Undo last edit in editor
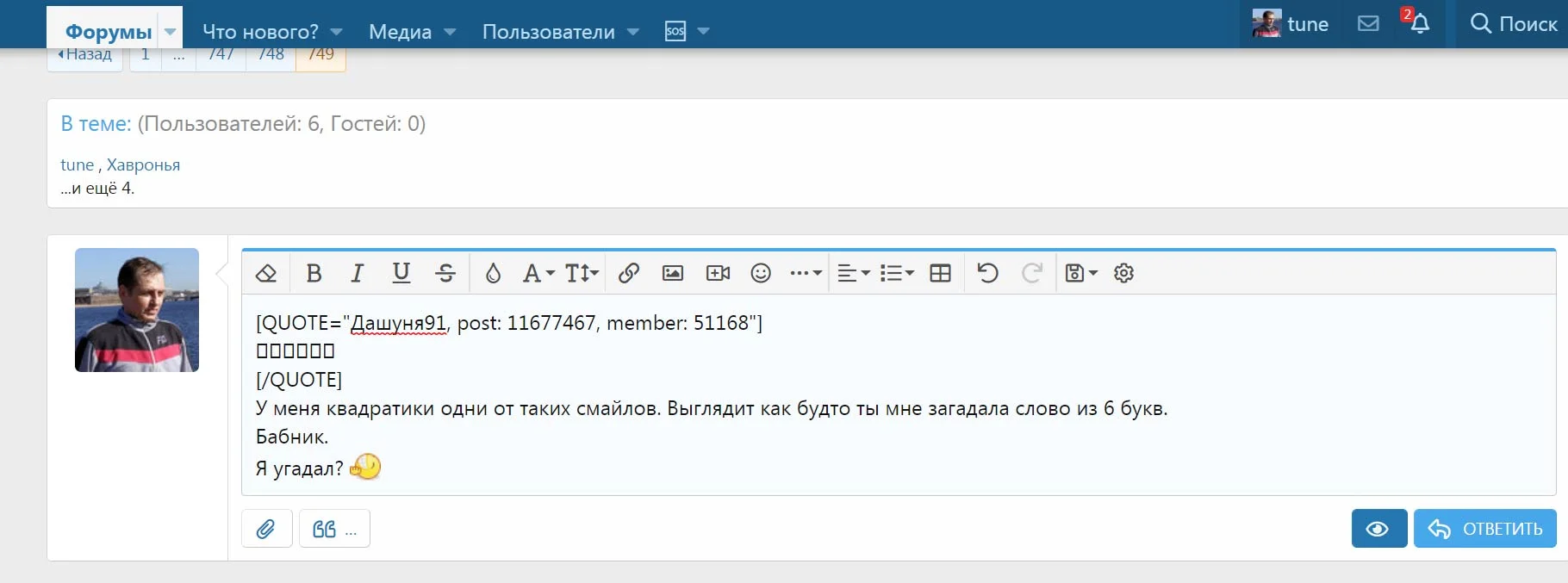The height and width of the screenshot is (583, 1568). click(x=987, y=274)
